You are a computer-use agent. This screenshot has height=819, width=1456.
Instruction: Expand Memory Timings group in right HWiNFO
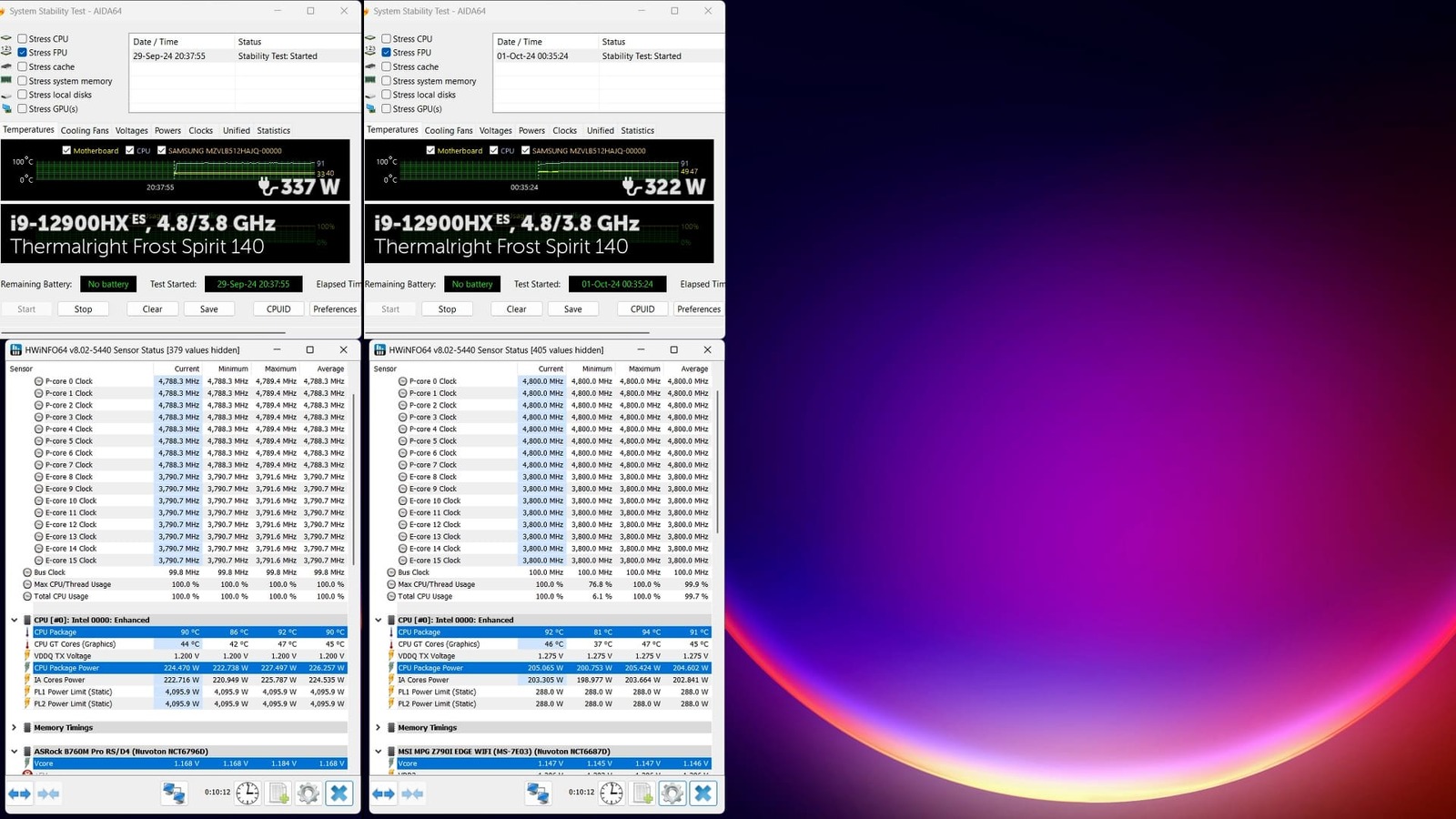pos(378,728)
